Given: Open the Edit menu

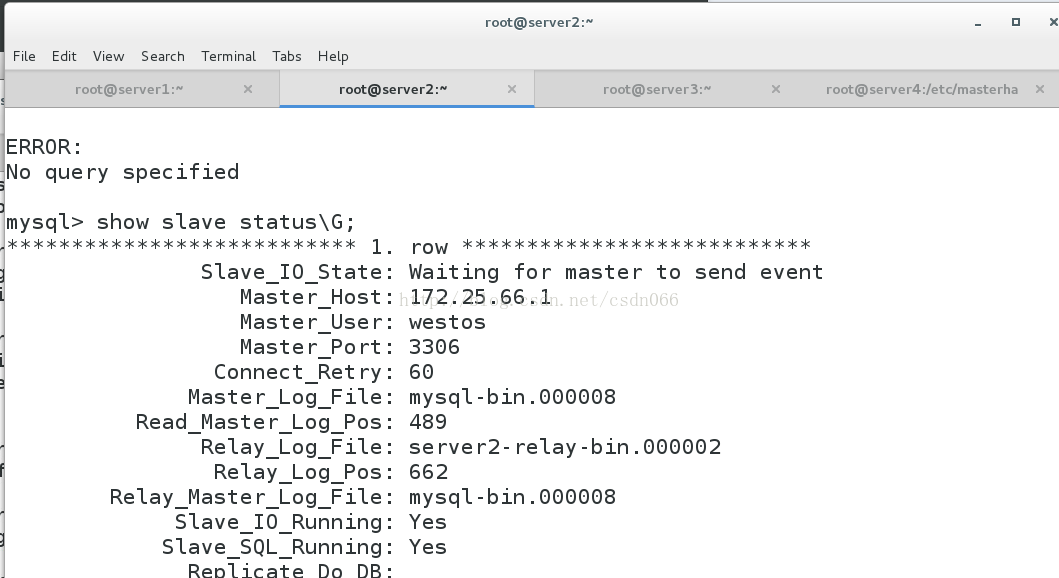Looking at the screenshot, I should click(x=64, y=56).
